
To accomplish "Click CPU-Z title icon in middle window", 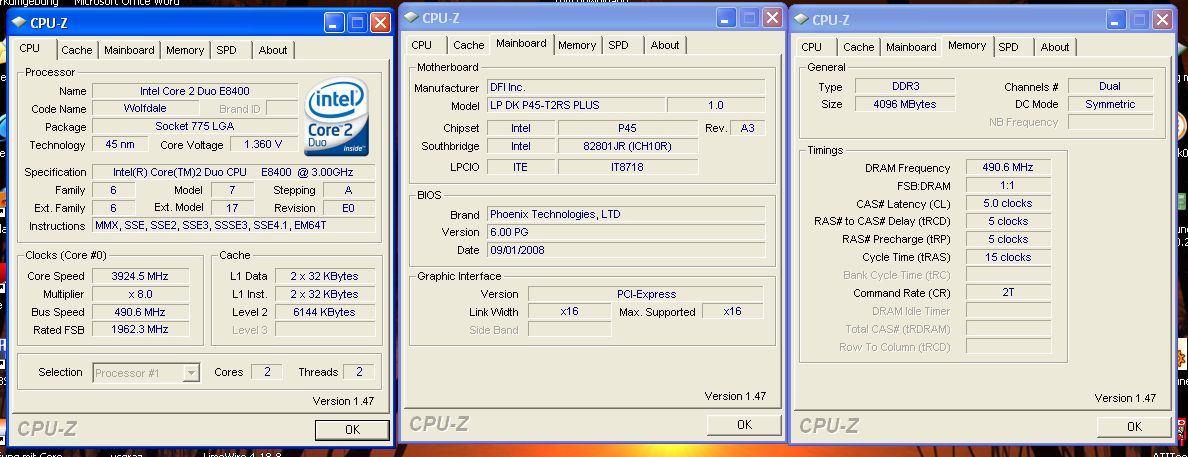I will click(x=411, y=17).
